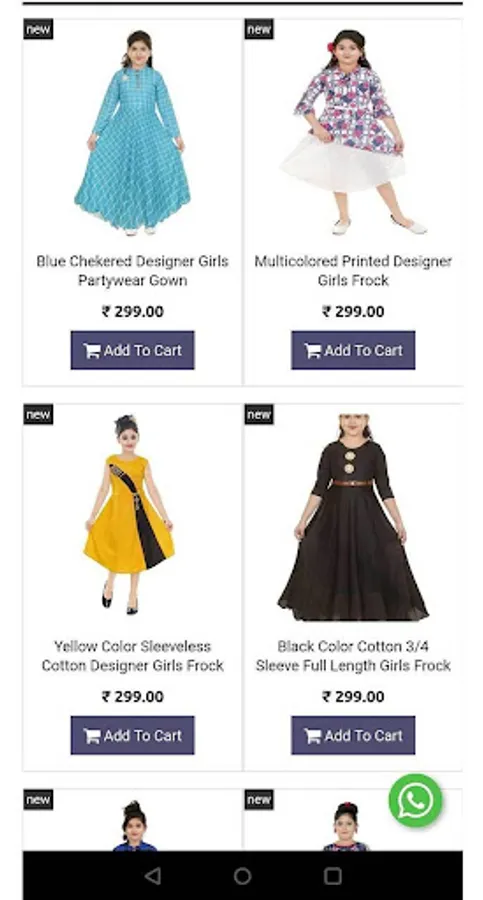Add Yellow Sleeveless Frock to cart
483x900 pixels.
133,735
